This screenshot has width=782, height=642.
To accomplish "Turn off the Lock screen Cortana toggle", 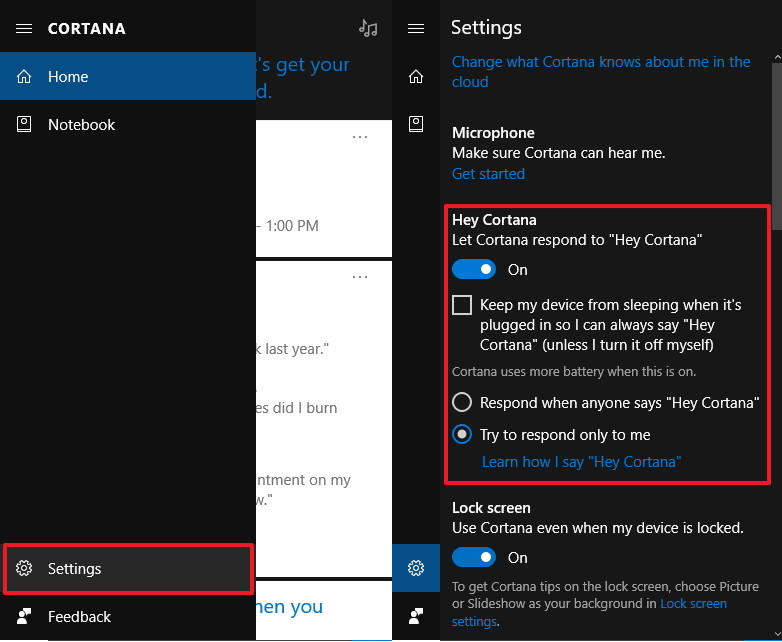I will 474,557.
